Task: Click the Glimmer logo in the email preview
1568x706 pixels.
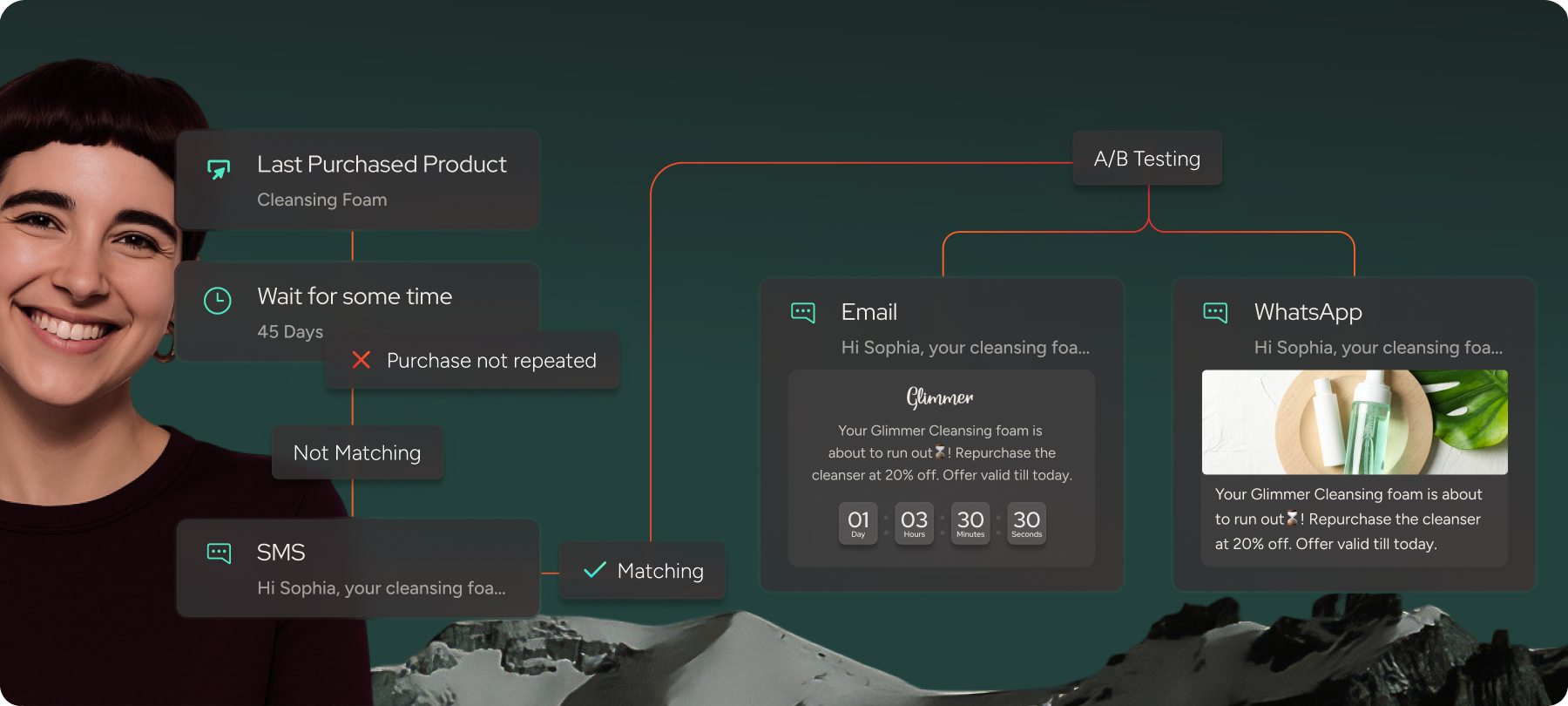Action: [940, 397]
